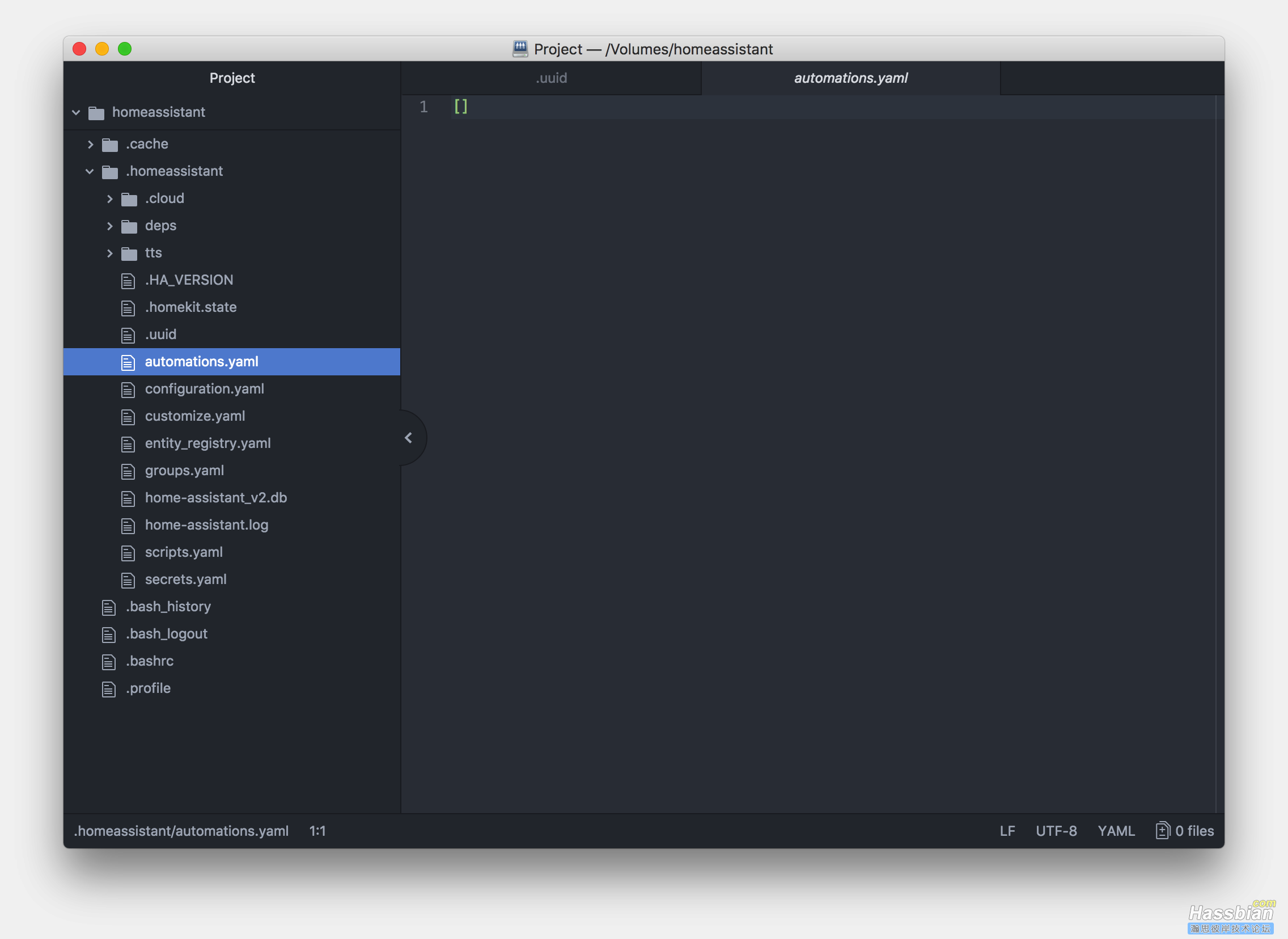Open .homekit.state file name

point(191,307)
